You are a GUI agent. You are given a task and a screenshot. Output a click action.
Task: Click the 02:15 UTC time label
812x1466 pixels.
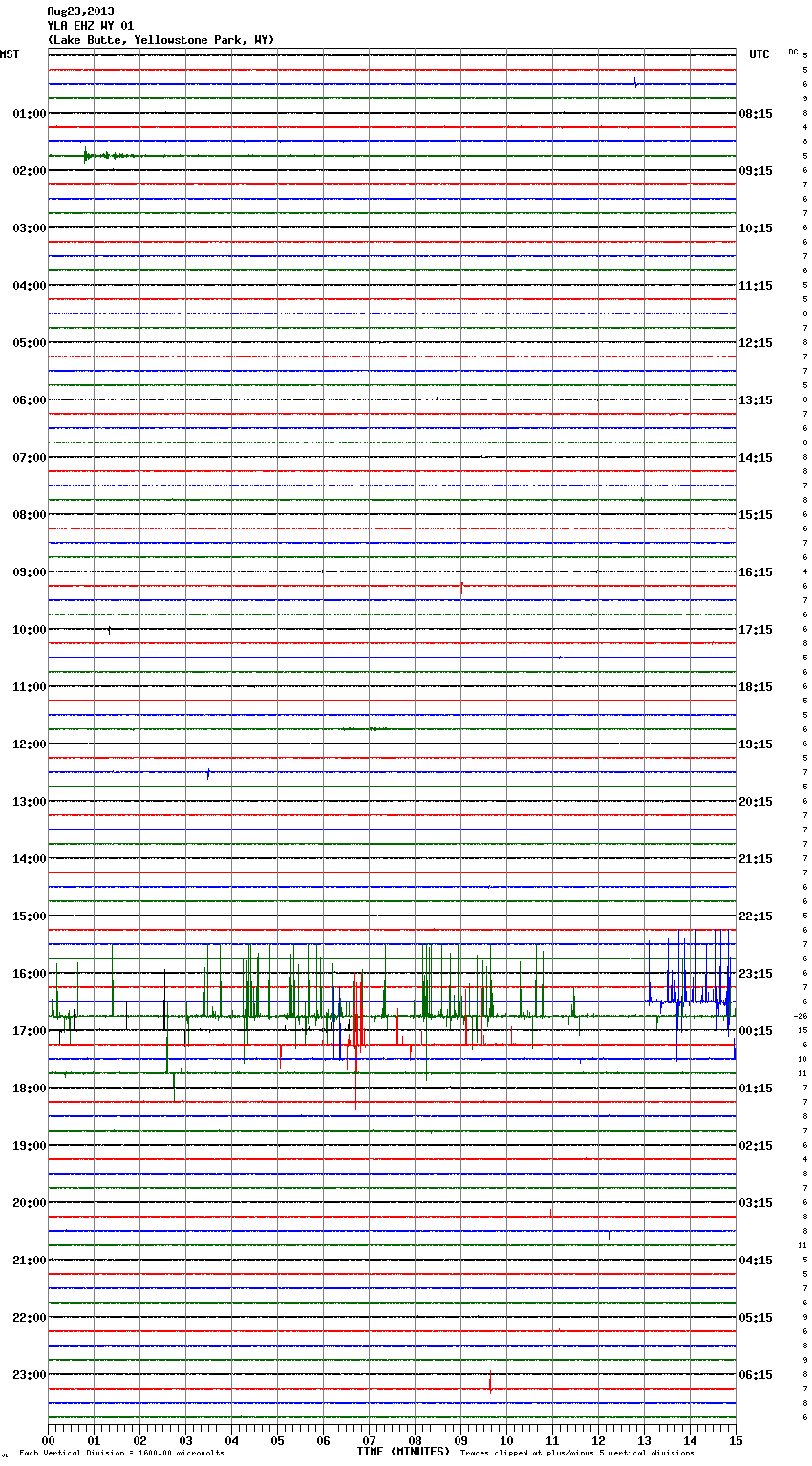756,1146
